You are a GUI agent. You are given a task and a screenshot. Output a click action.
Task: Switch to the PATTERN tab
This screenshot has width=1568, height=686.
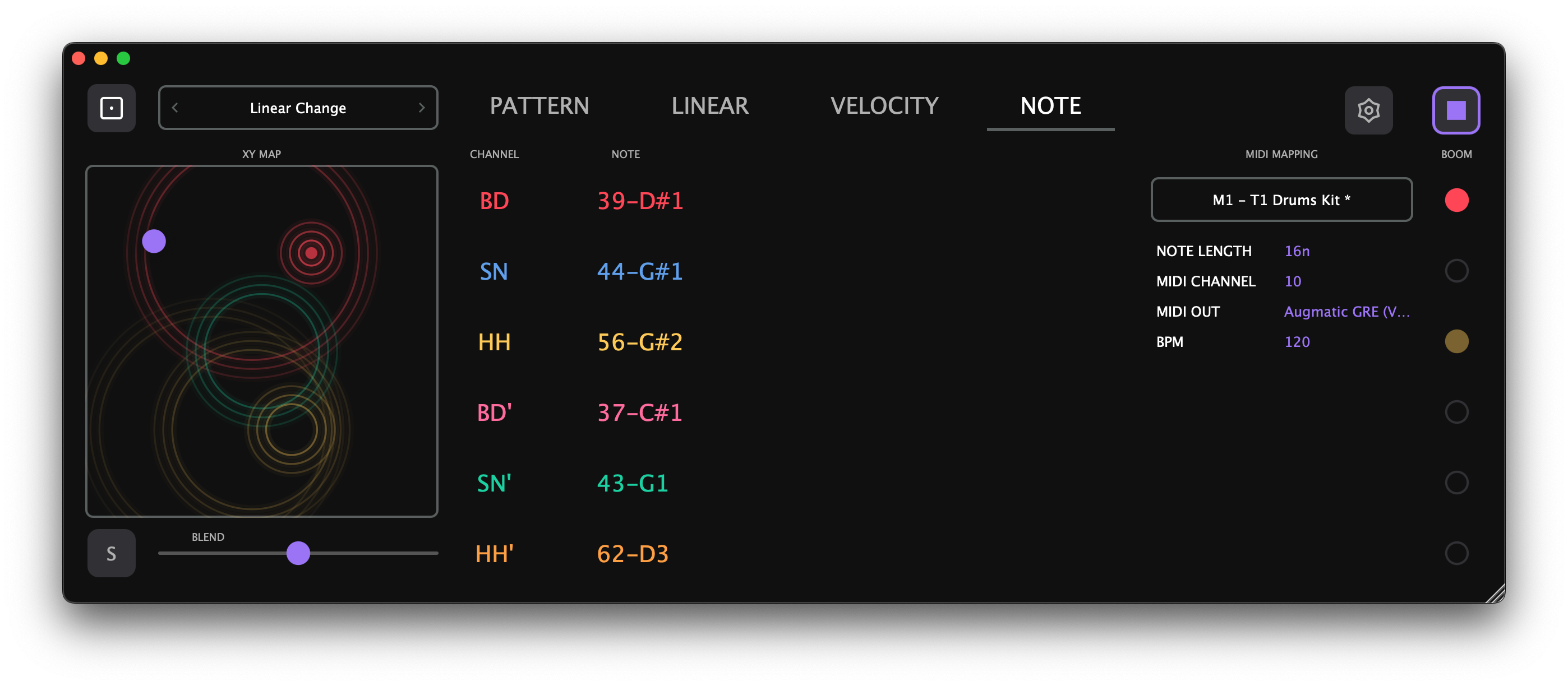(x=539, y=106)
